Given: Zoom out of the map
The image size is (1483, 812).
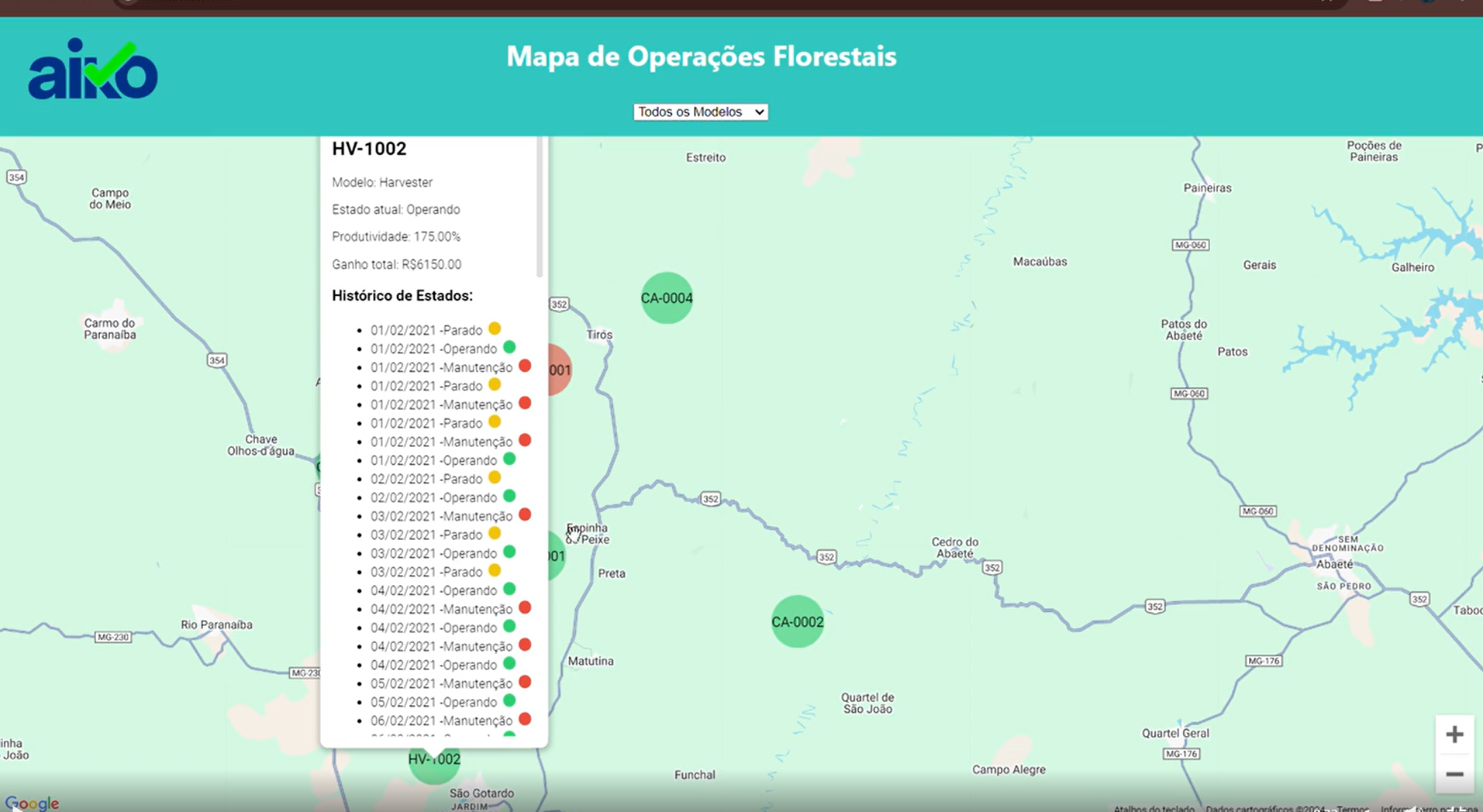Looking at the screenshot, I should [1454, 774].
